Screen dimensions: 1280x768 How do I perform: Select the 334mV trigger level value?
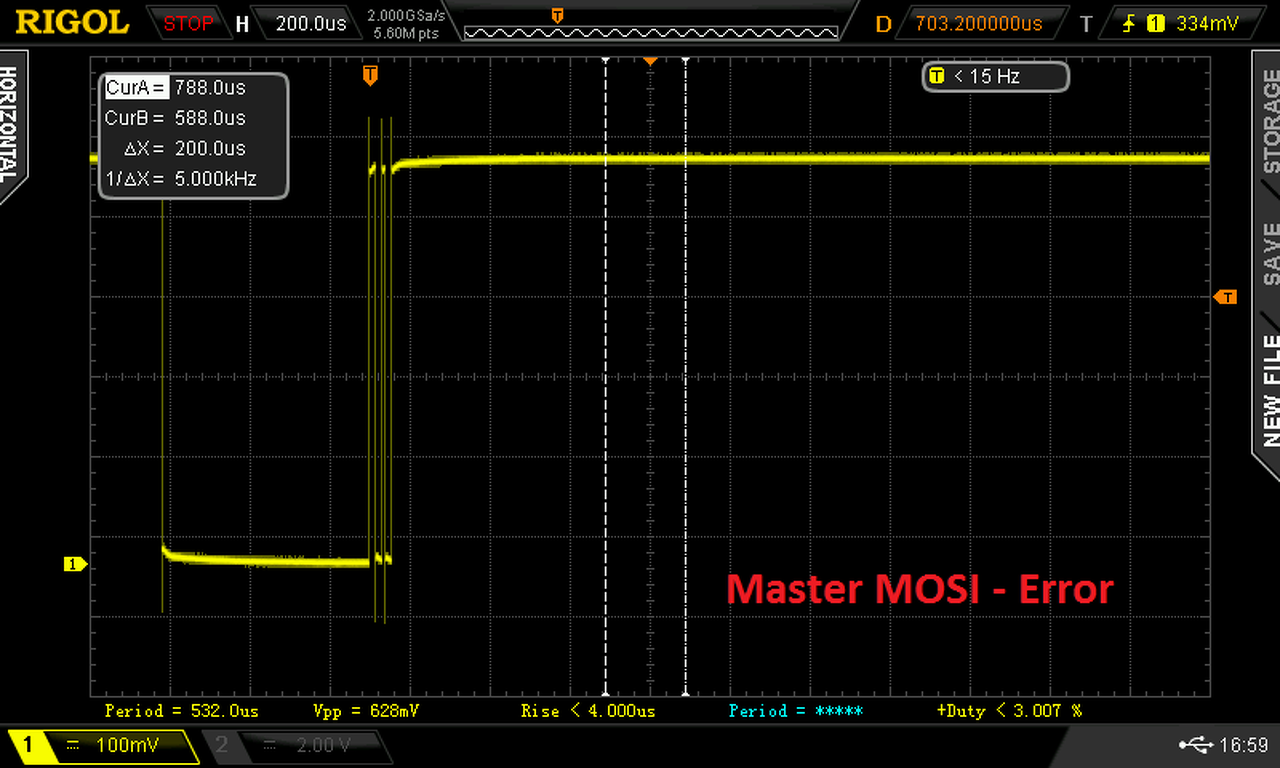click(1208, 23)
